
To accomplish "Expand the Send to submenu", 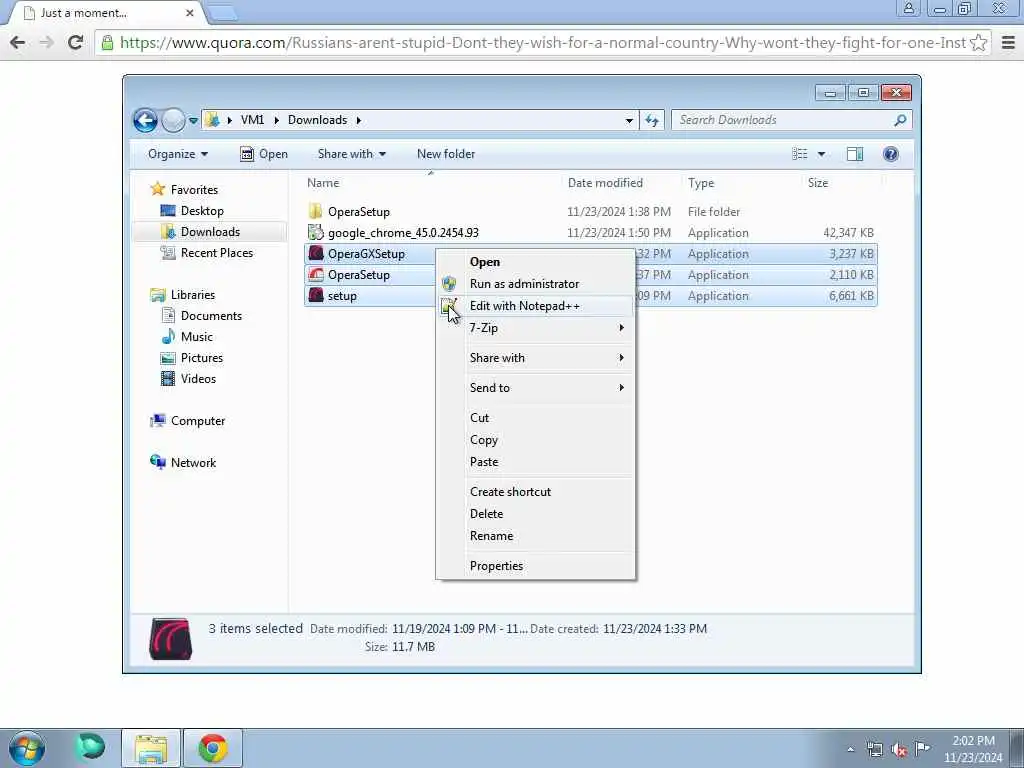I will [x=535, y=388].
